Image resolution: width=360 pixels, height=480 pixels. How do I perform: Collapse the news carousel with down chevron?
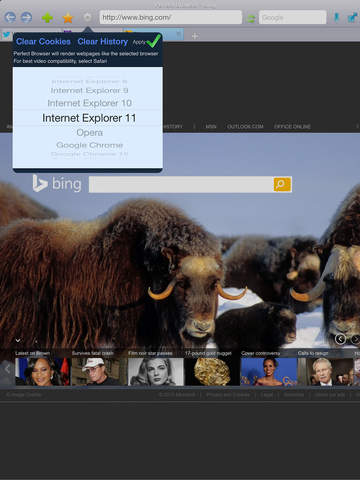[18, 340]
